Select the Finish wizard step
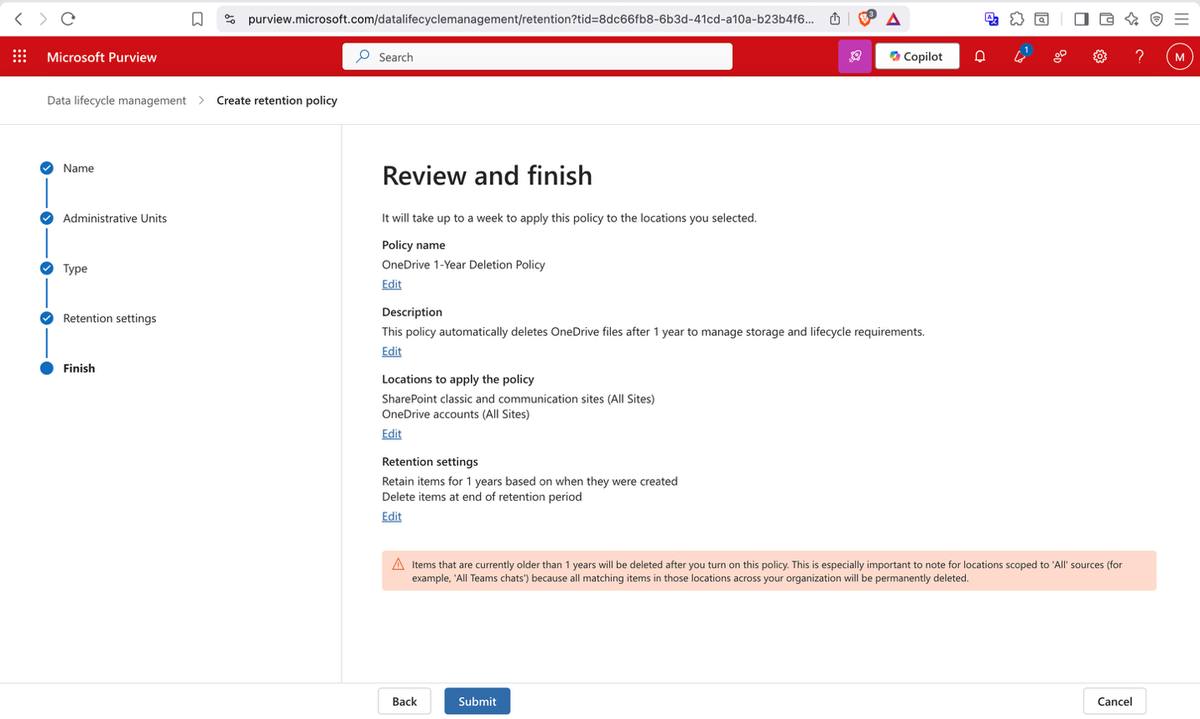Screen dimensions: 1200x719 point(79,368)
